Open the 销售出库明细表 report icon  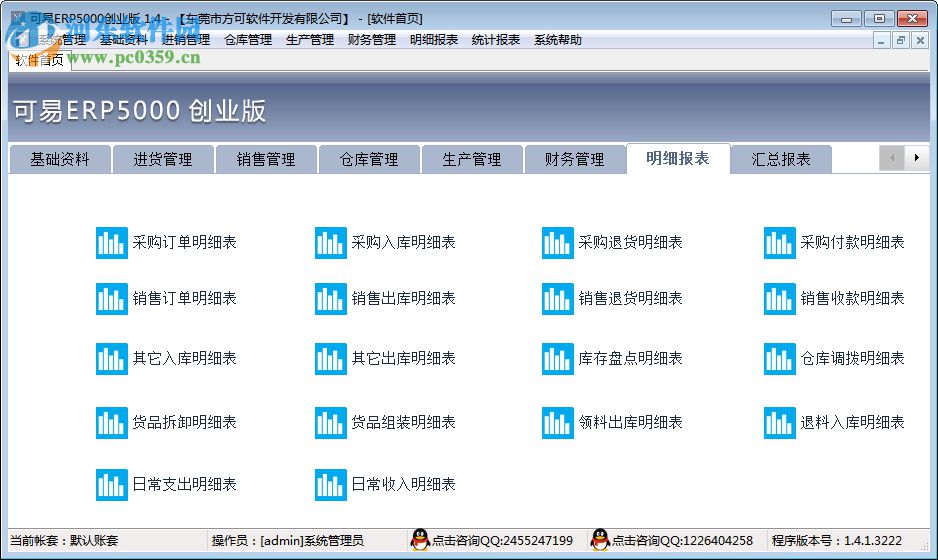(x=331, y=299)
